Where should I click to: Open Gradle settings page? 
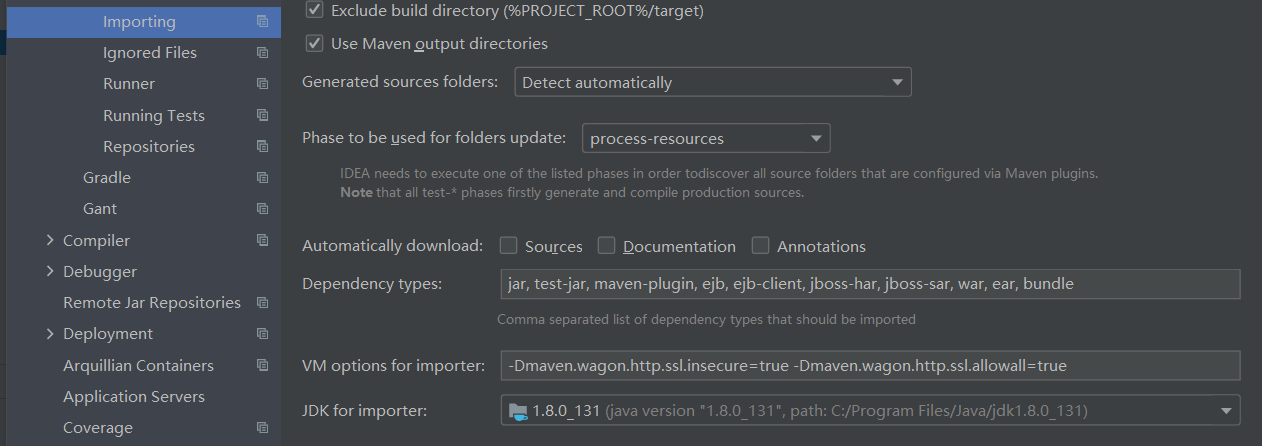tap(107, 178)
